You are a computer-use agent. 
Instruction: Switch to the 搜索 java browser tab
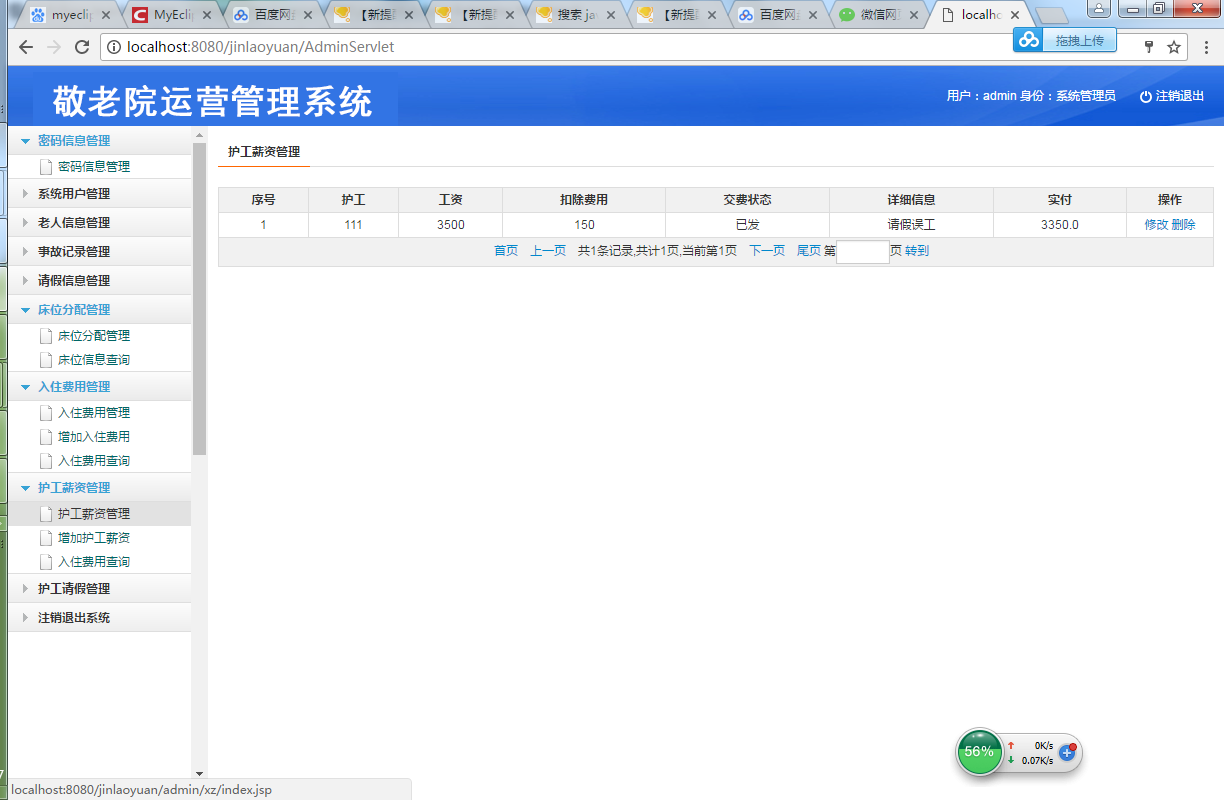(x=577, y=15)
